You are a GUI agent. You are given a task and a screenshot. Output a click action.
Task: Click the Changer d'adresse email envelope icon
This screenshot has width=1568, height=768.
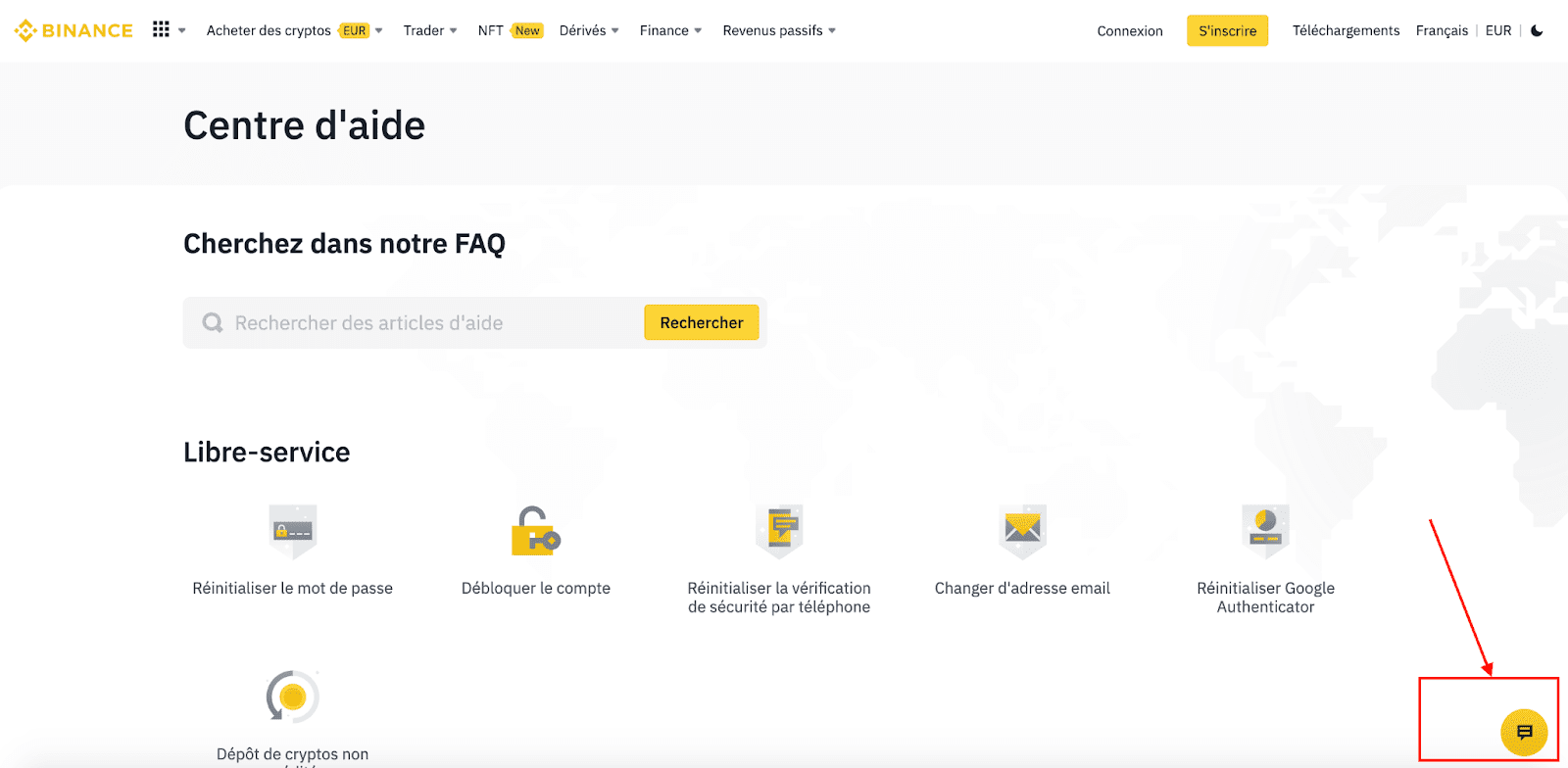click(1022, 532)
